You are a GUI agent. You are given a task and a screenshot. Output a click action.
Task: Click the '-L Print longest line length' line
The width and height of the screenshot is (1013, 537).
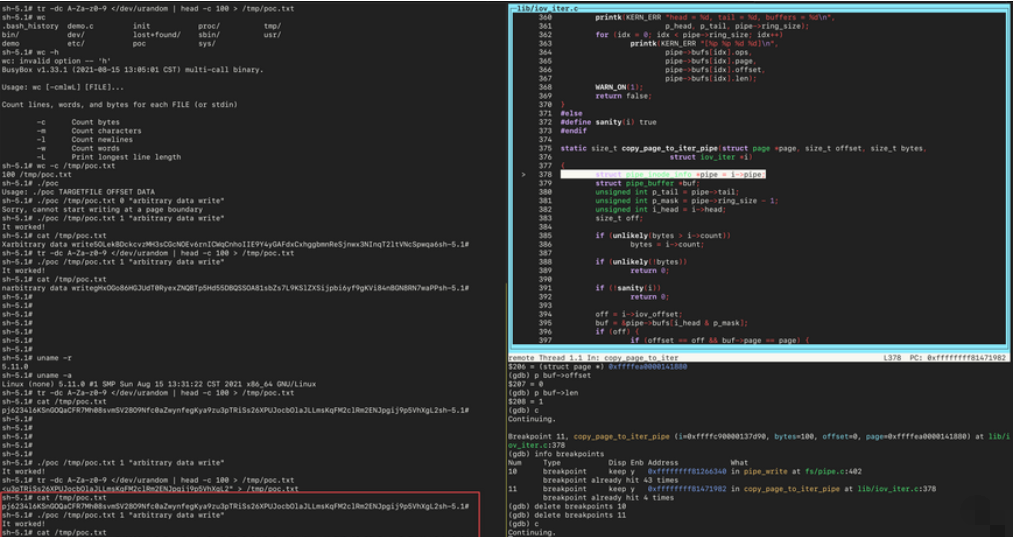109,157
